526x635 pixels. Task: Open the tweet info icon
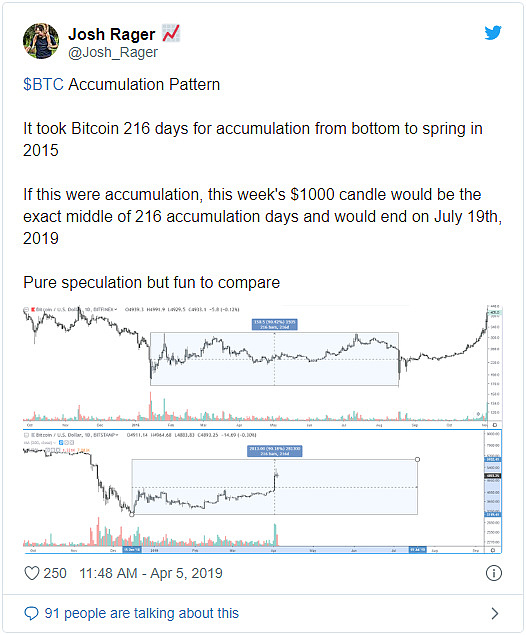(x=494, y=573)
